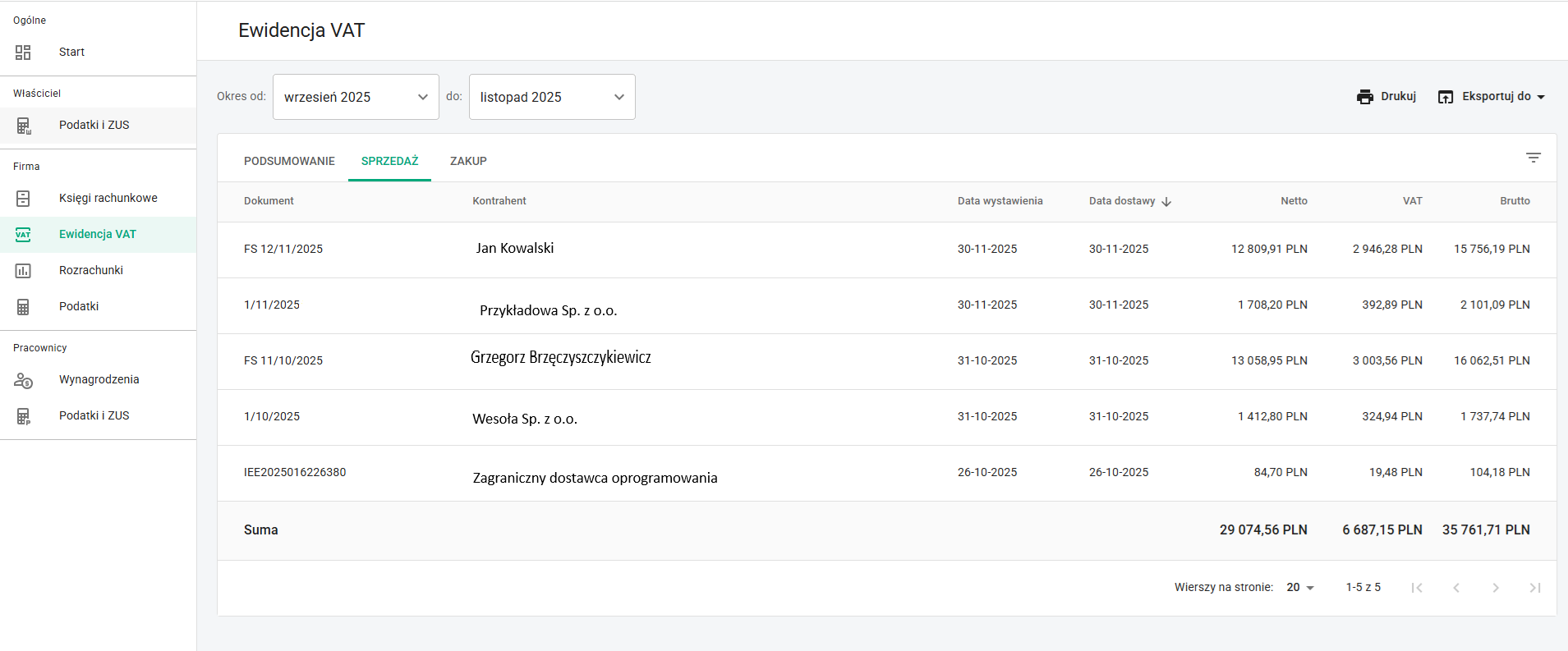
Task: Select the Wynagrodzenia coins icon
Action: click(x=23, y=380)
